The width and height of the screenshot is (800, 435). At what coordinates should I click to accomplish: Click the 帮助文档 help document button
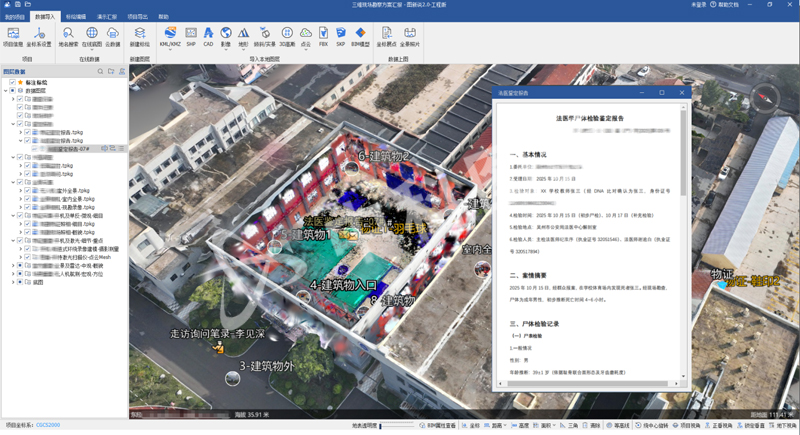click(724, 5)
